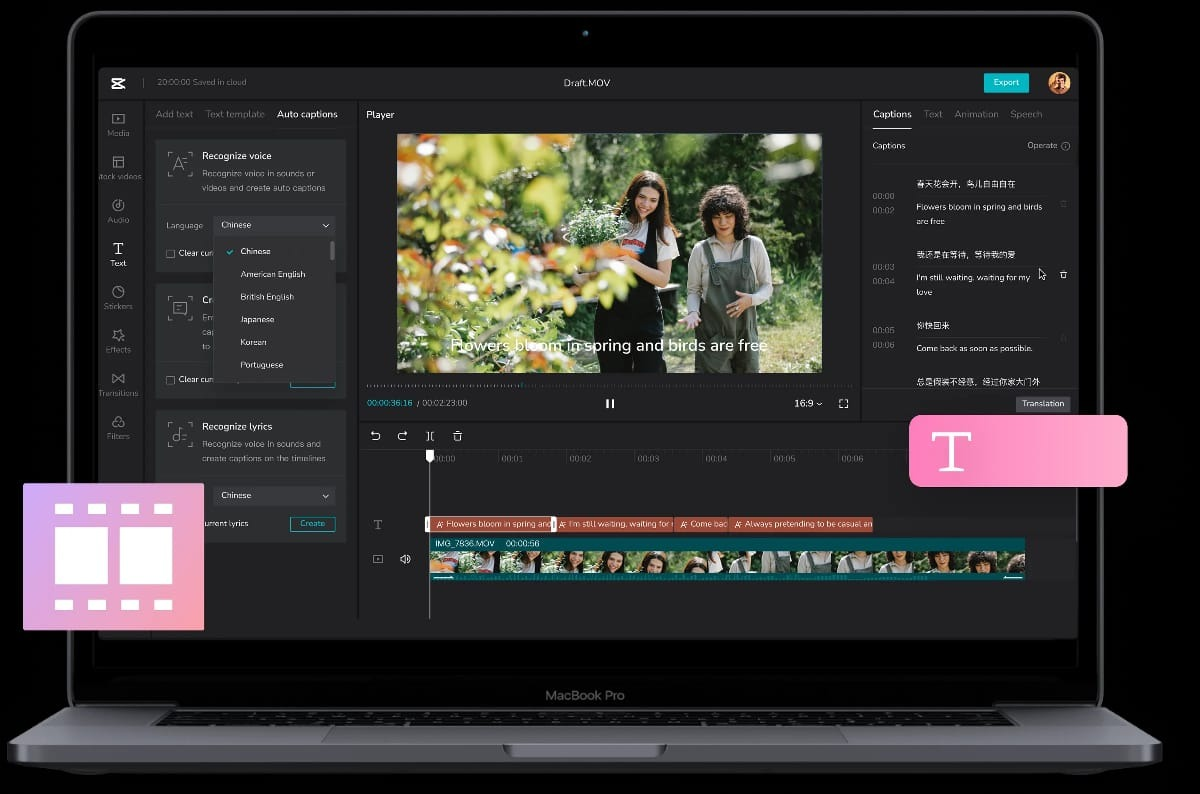The width and height of the screenshot is (1200, 794).
Task: Switch to the Auto captions tab
Action: pos(307,114)
